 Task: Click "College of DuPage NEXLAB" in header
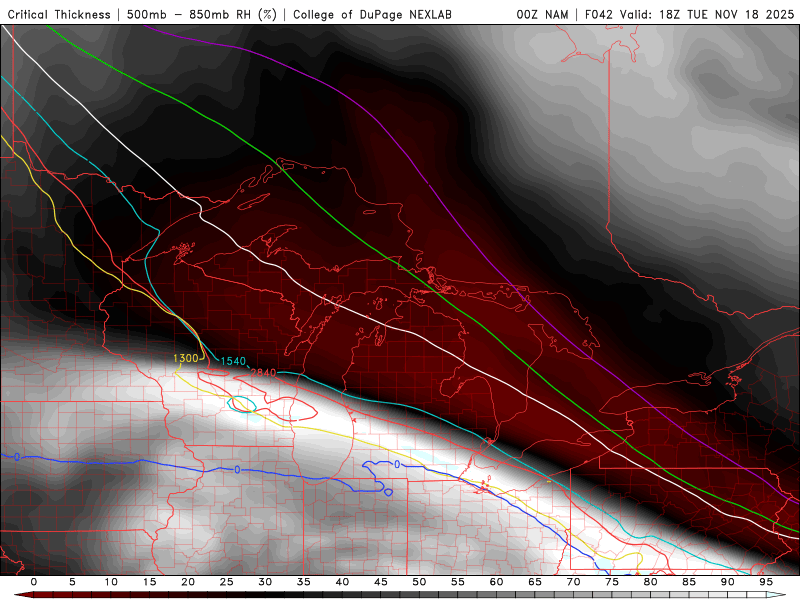click(372, 15)
